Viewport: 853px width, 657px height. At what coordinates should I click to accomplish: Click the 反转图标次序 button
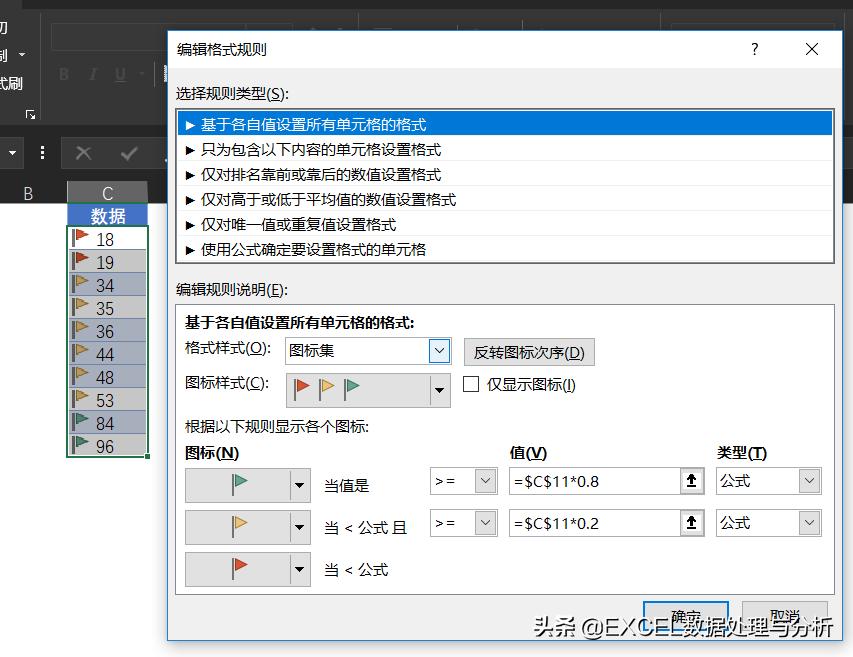[529, 351]
